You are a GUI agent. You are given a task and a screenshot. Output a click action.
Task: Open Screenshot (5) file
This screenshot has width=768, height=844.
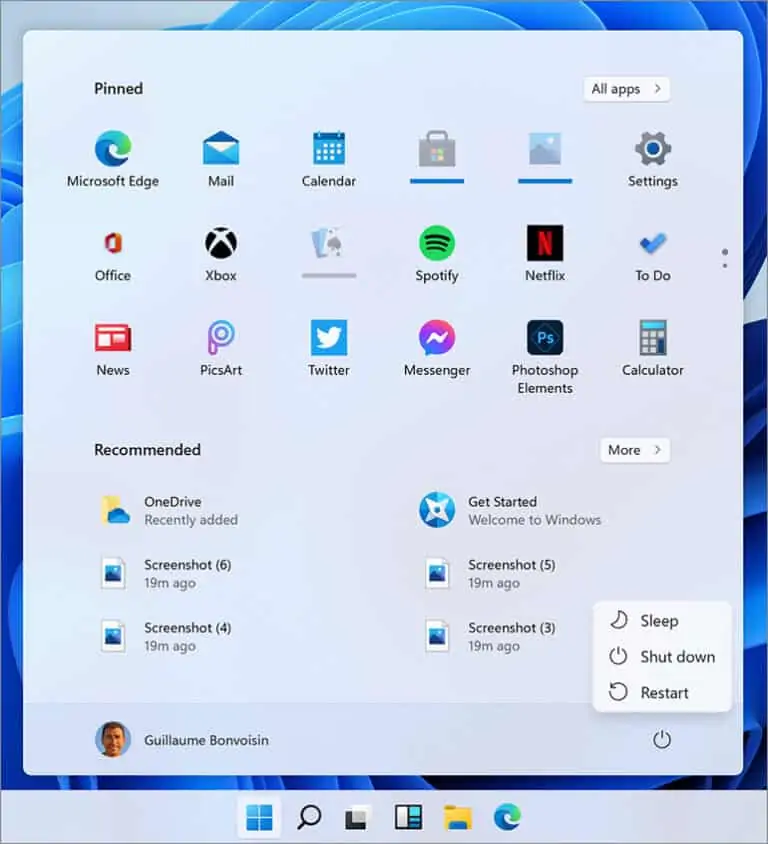[491, 574]
